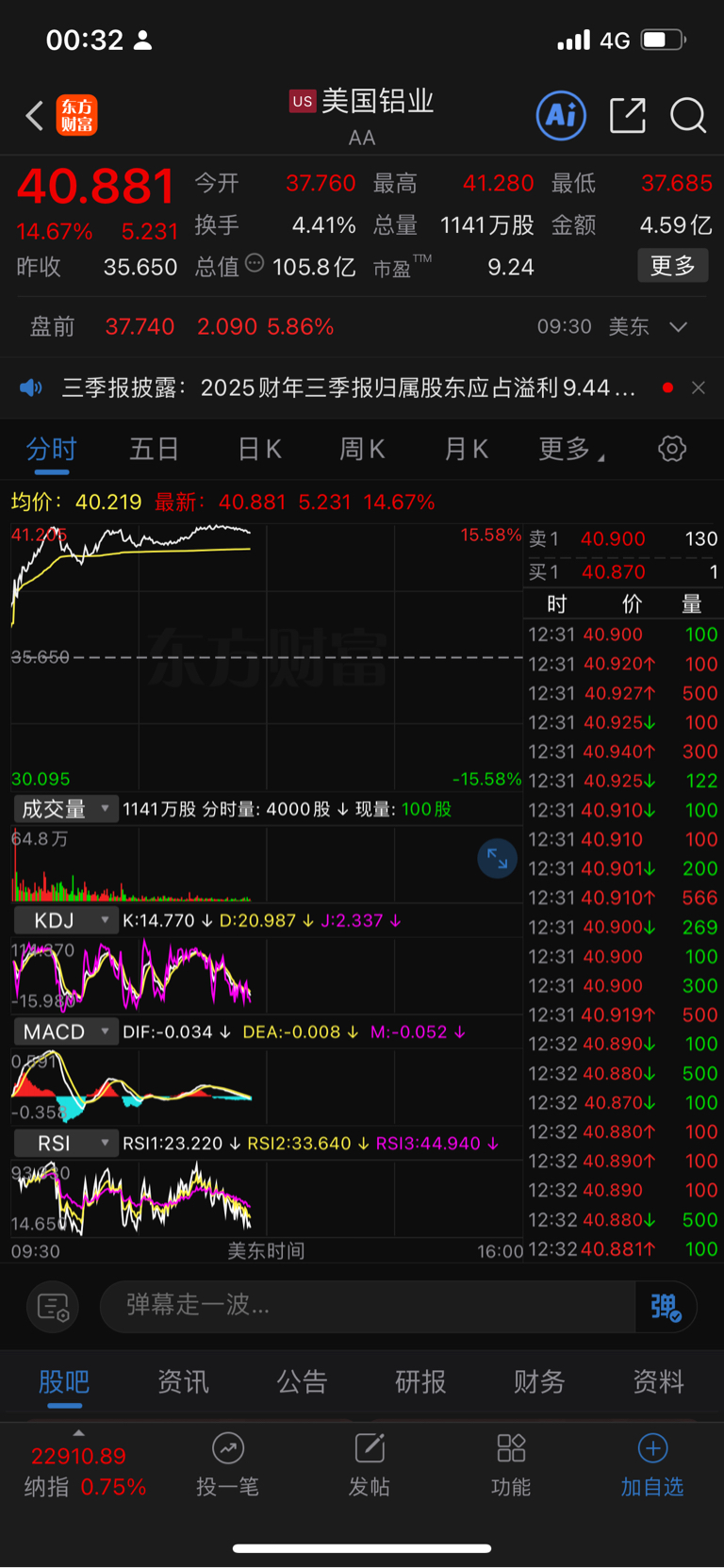
Task: Tap the 买1 40.870 quote row
Action: 623,572
